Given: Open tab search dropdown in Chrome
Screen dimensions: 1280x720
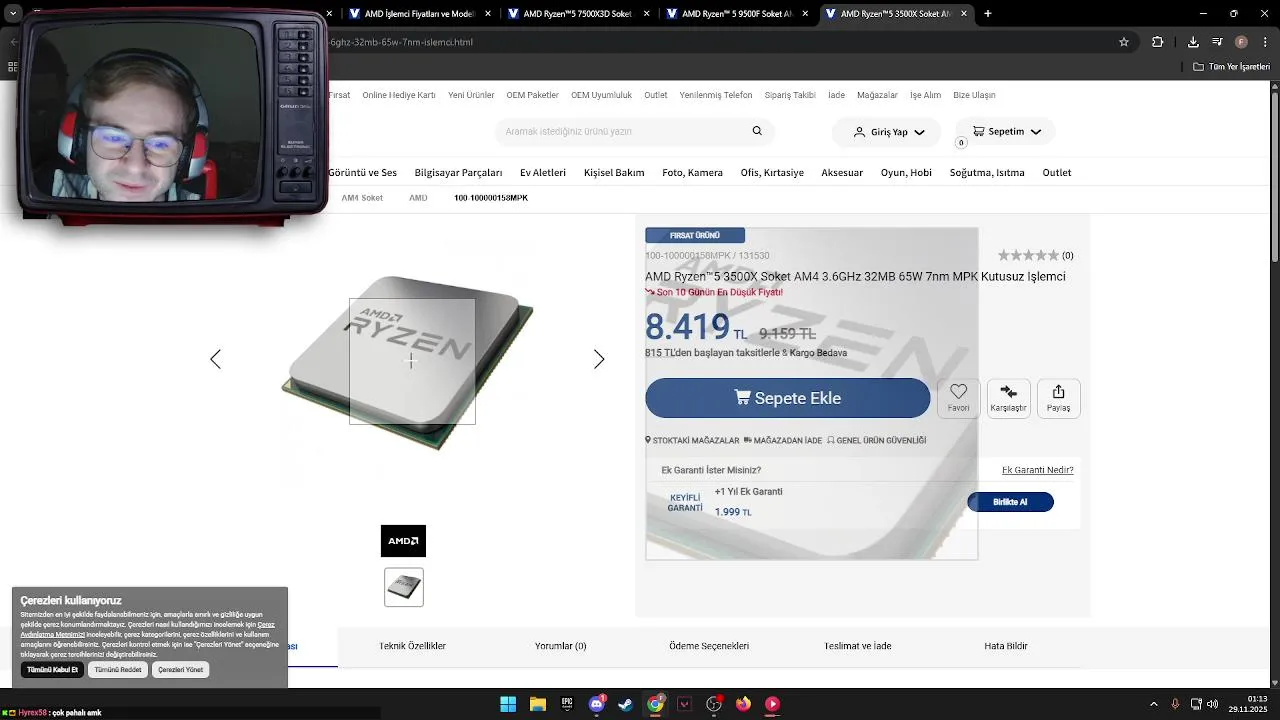Looking at the screenshot, I should [13, 14].
